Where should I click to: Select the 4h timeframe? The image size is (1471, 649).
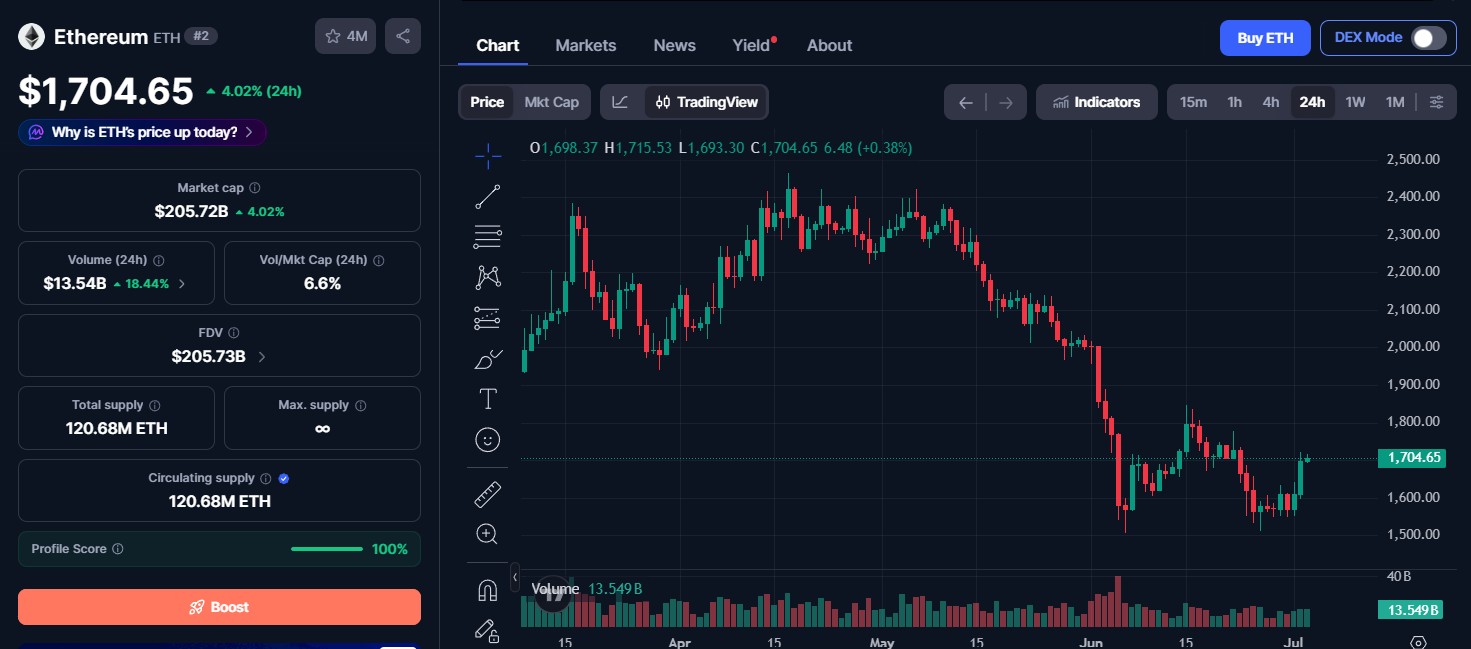click(1271, 102)
